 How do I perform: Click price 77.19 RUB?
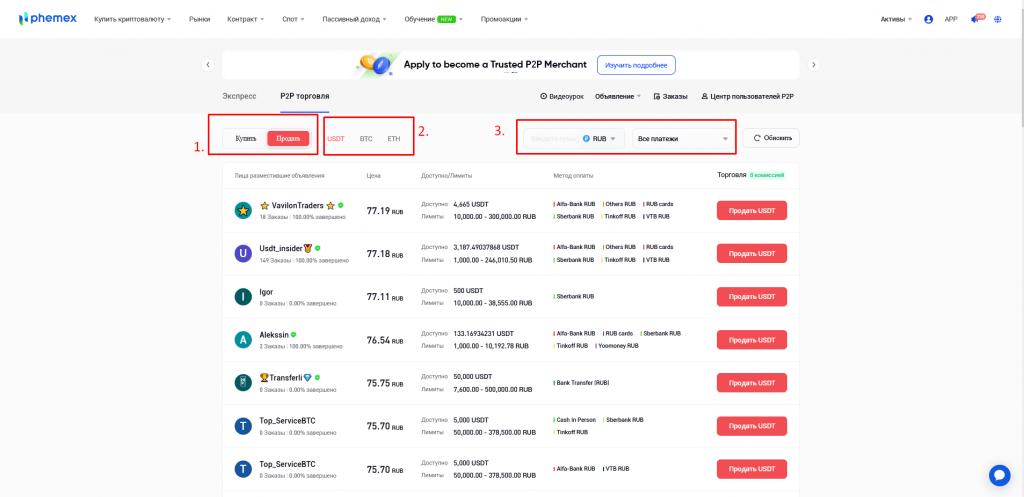tap(385, 211)
